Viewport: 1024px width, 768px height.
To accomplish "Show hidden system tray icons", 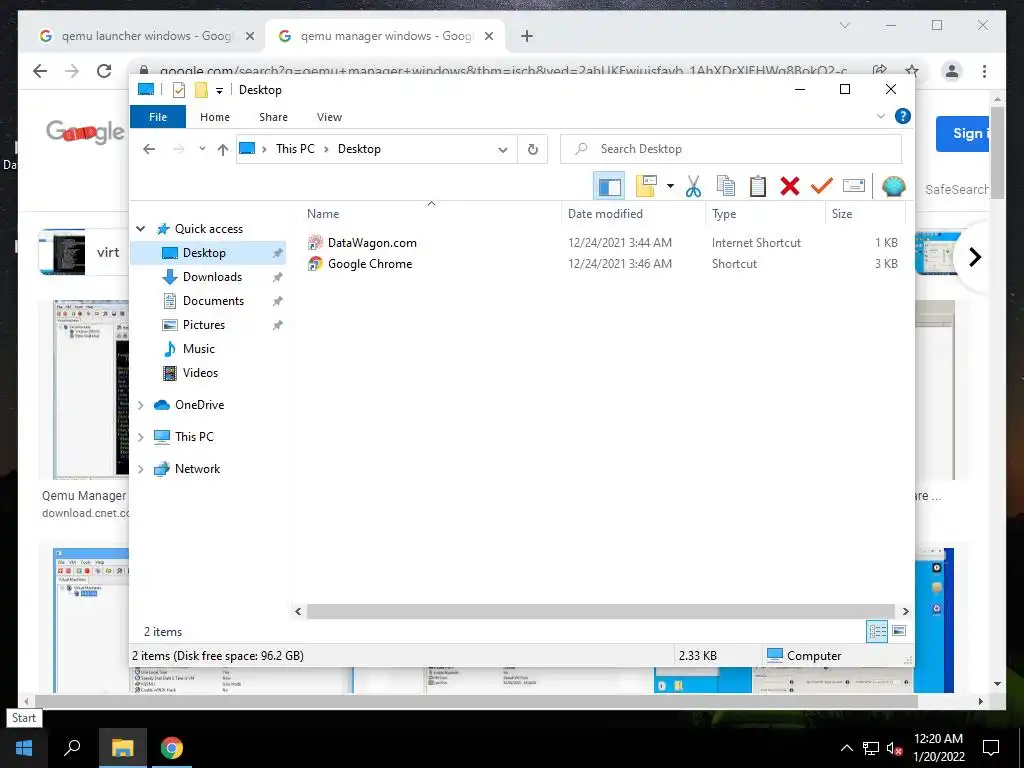I will (x=846, y=748).
